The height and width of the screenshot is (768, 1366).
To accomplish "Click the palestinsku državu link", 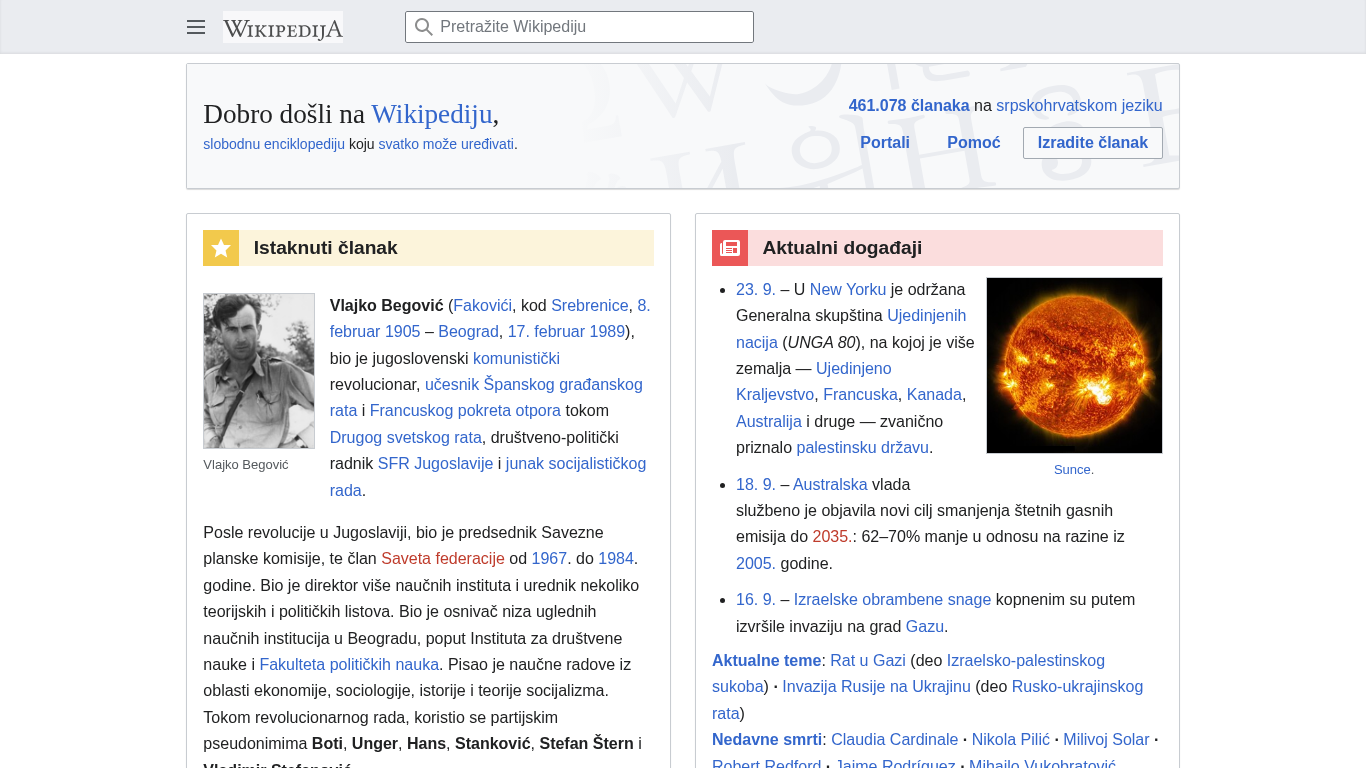I will (862, 448).
